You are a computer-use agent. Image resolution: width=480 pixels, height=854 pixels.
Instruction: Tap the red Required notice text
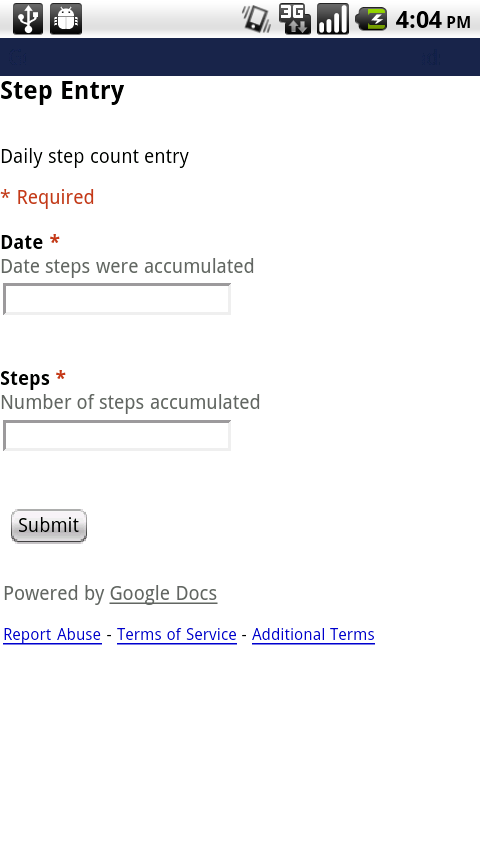click(47, 197)
